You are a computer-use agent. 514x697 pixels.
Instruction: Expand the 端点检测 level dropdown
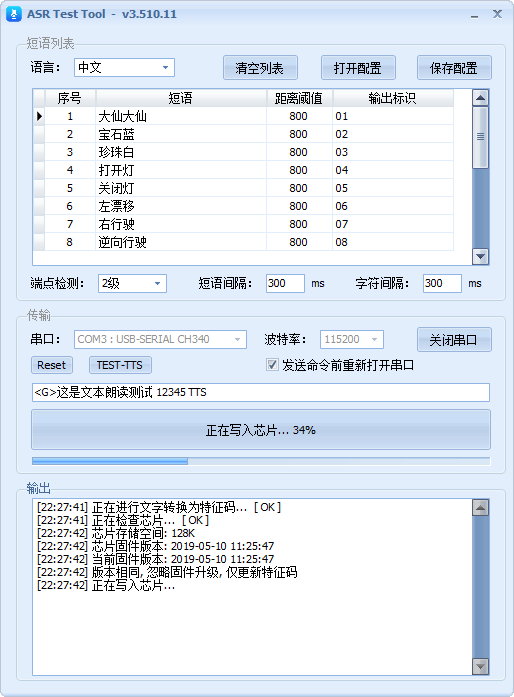tap(132, 283)
